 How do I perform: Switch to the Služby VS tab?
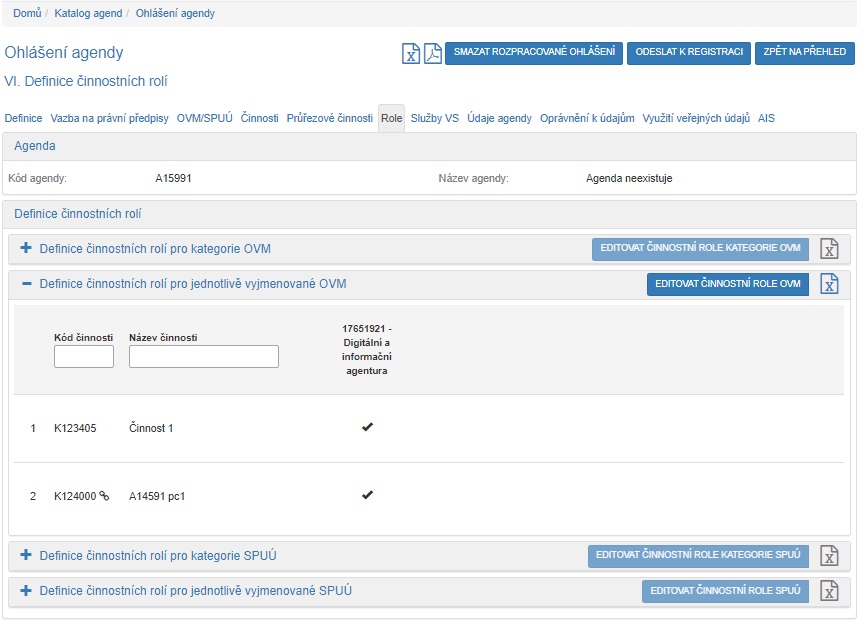434,118
